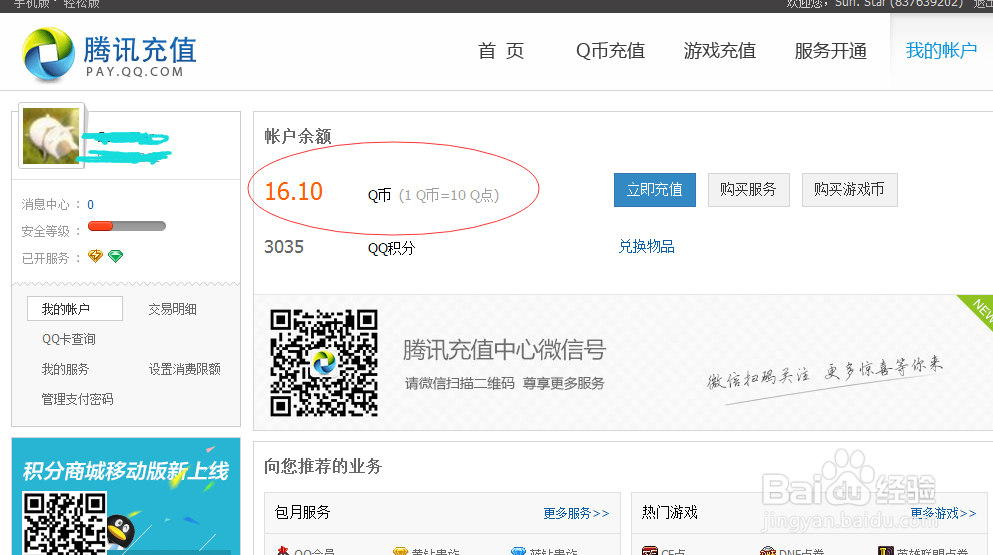Open 设置消费限额 in sidebar
993x555 pixels.
tap(185, 369)
